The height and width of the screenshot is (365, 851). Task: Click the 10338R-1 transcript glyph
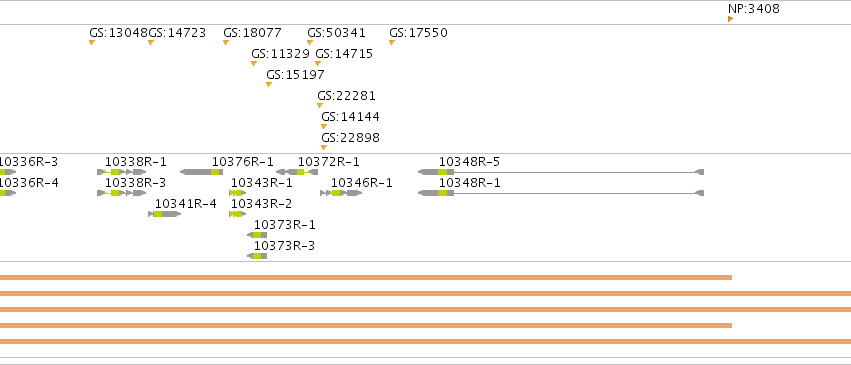122,172
